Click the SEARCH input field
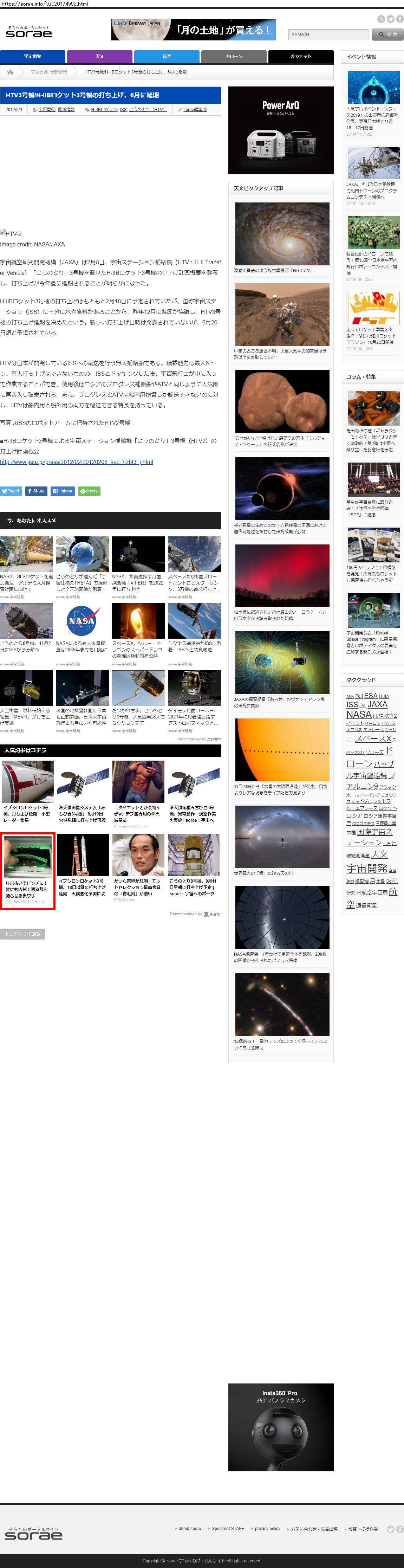Viewport: 404px width, 1568px height. (328, 35)
